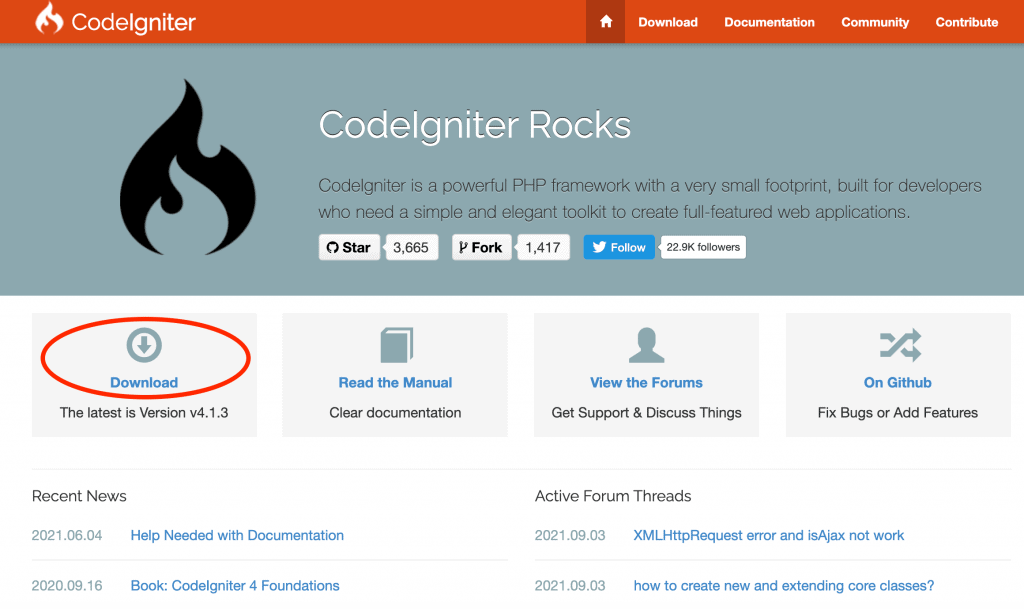Click 'Get Support & Discuss Things' caption
The image size is (1024, 609).
pos(647,413)
